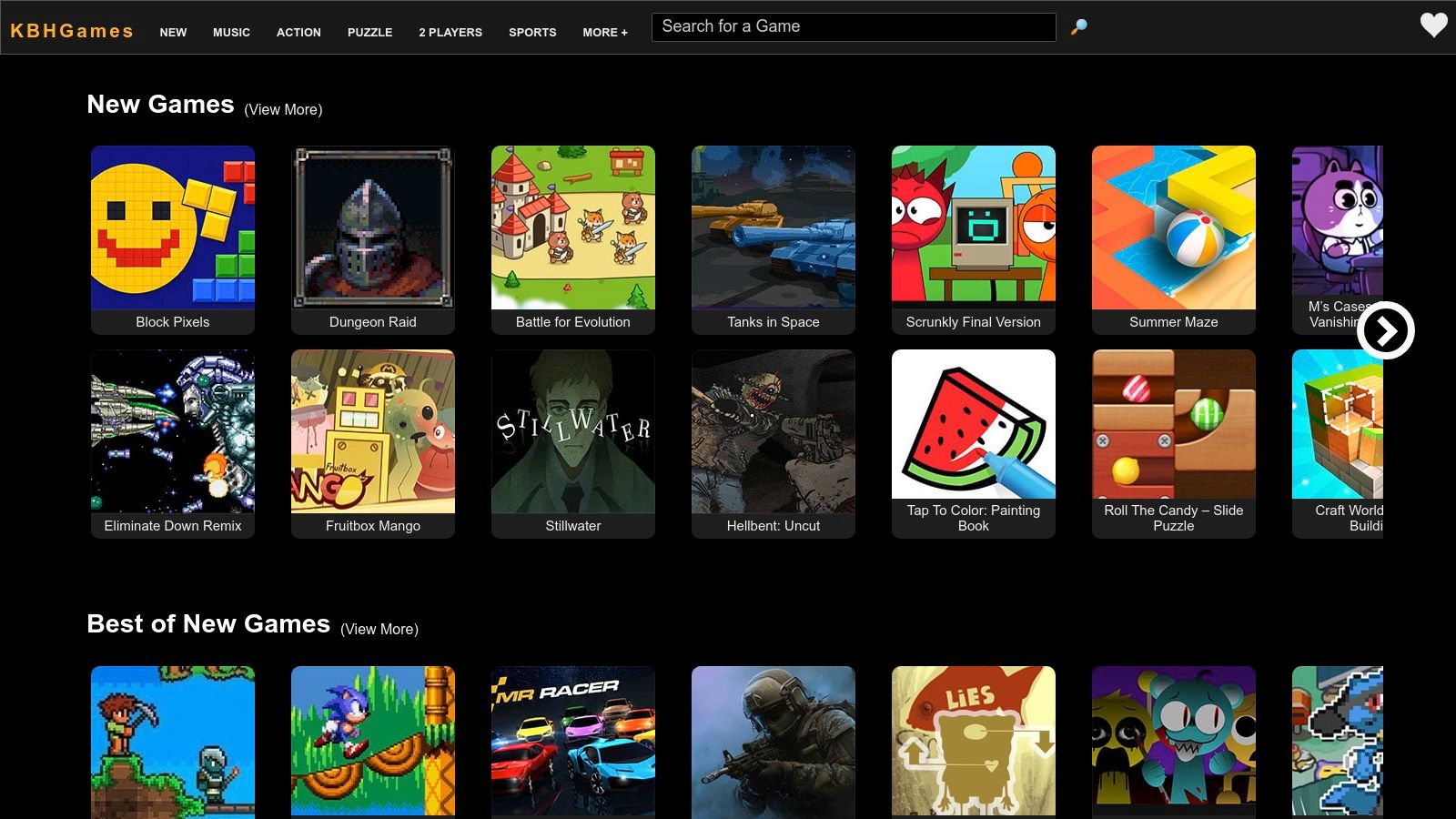Open the Best of New Games heading
This screenshot has height=819, width=1456.
click(x=208, y=624)
